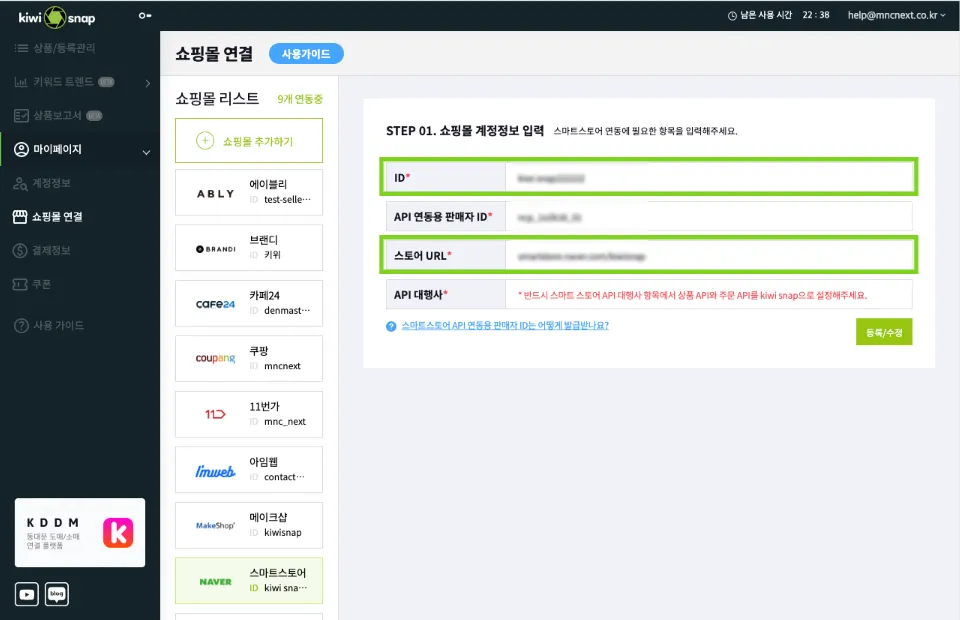Screen dimensions: 960x620
Task: Click the blue question mark help icon
Action: point(391,326)
